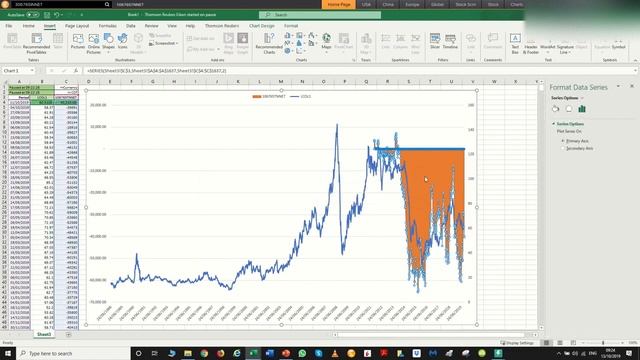Open Firefox from the taskbar
This screenshot has height=360, width=640.
pyautogui.click(x=220, y=353)
